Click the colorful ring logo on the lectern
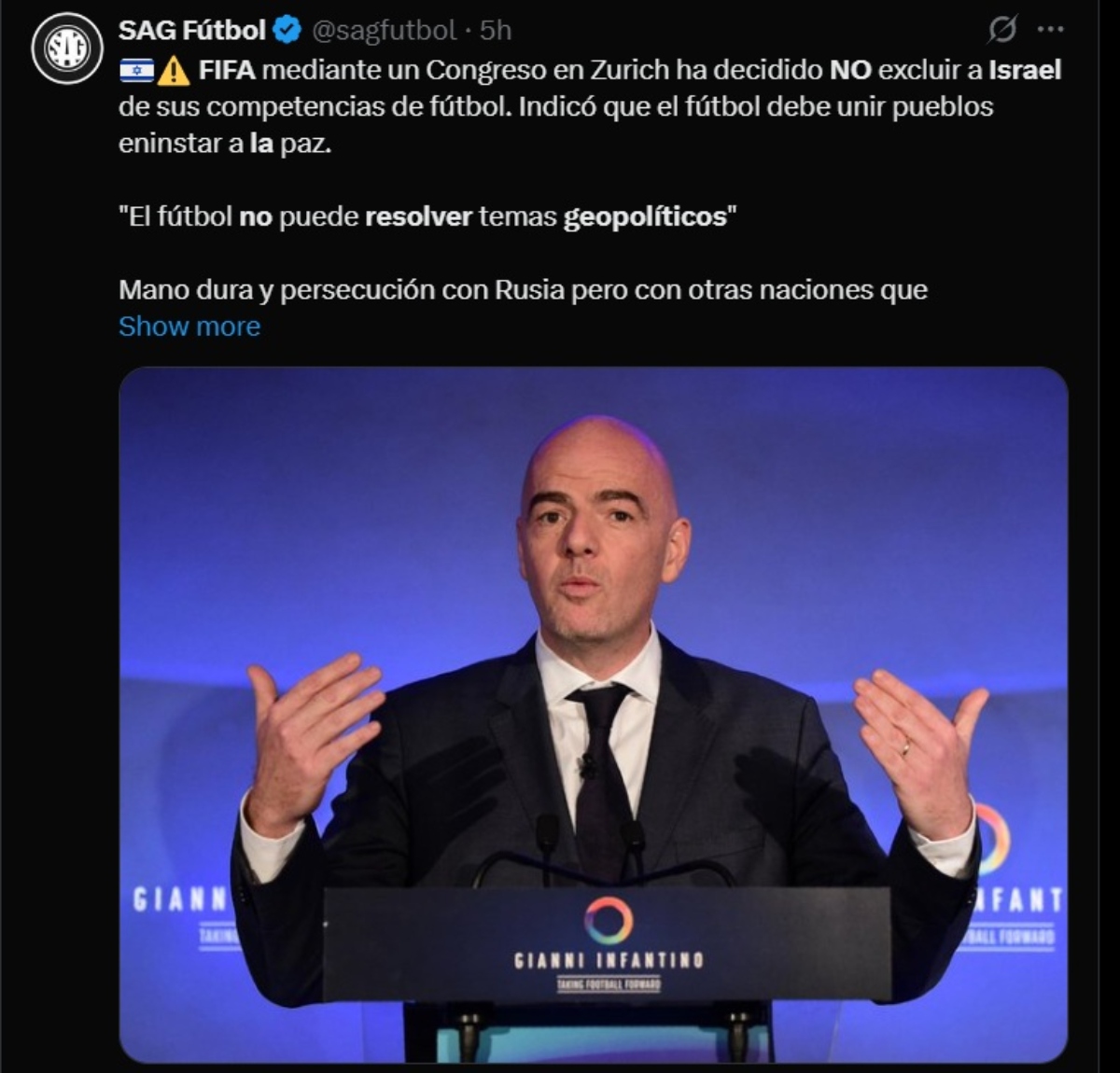This screenshot has width=1120, height=1073. tap(609, 920)
